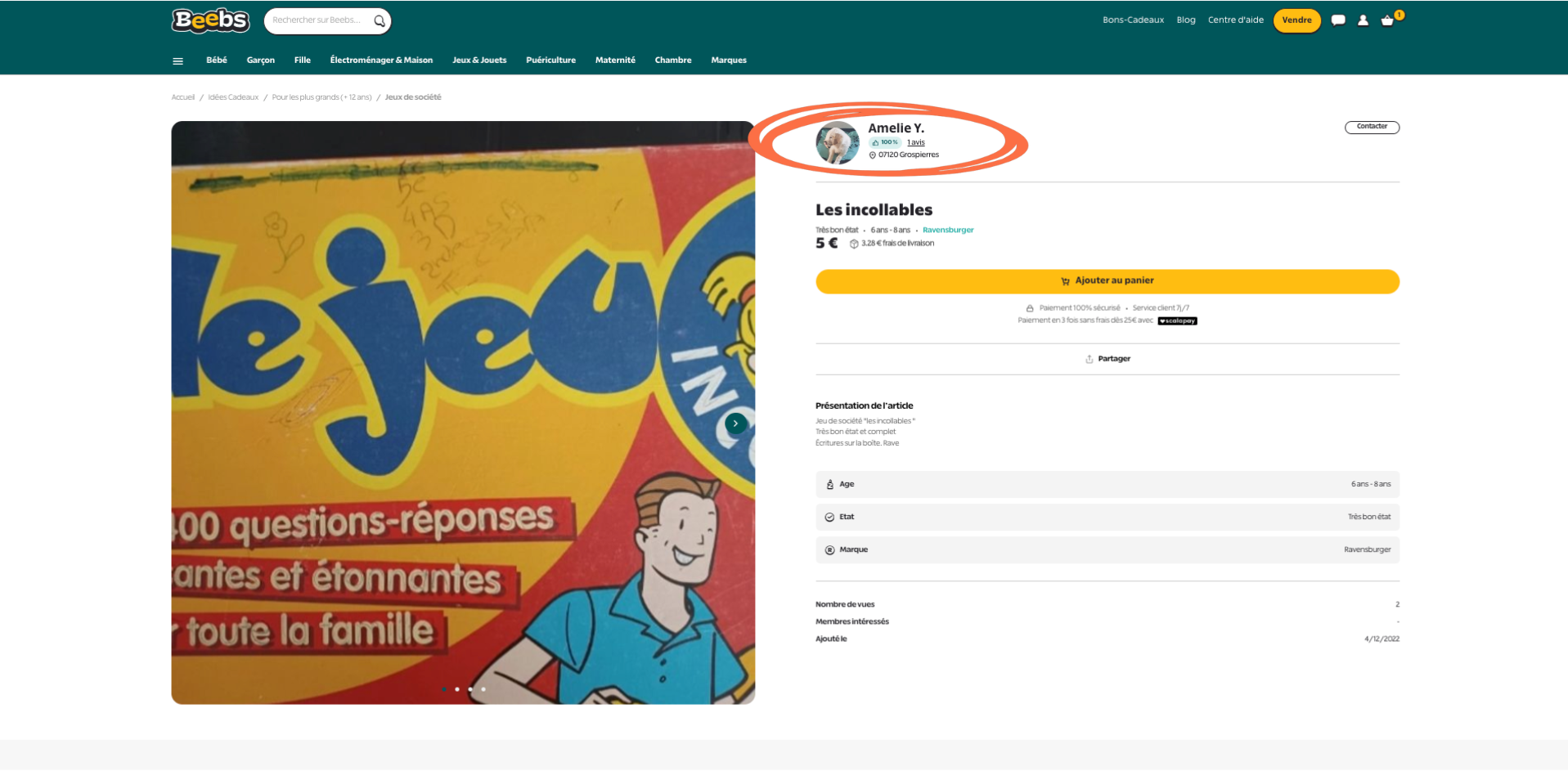Open the Bébé menu

point(217,61)
